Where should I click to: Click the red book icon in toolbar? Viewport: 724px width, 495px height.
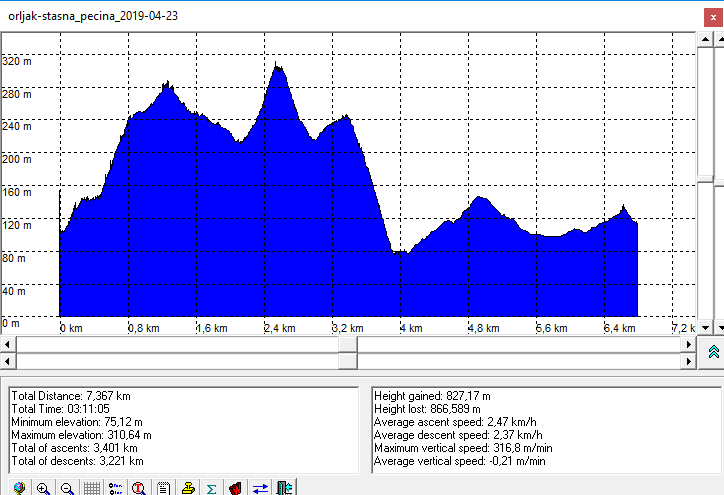point(236,488)
